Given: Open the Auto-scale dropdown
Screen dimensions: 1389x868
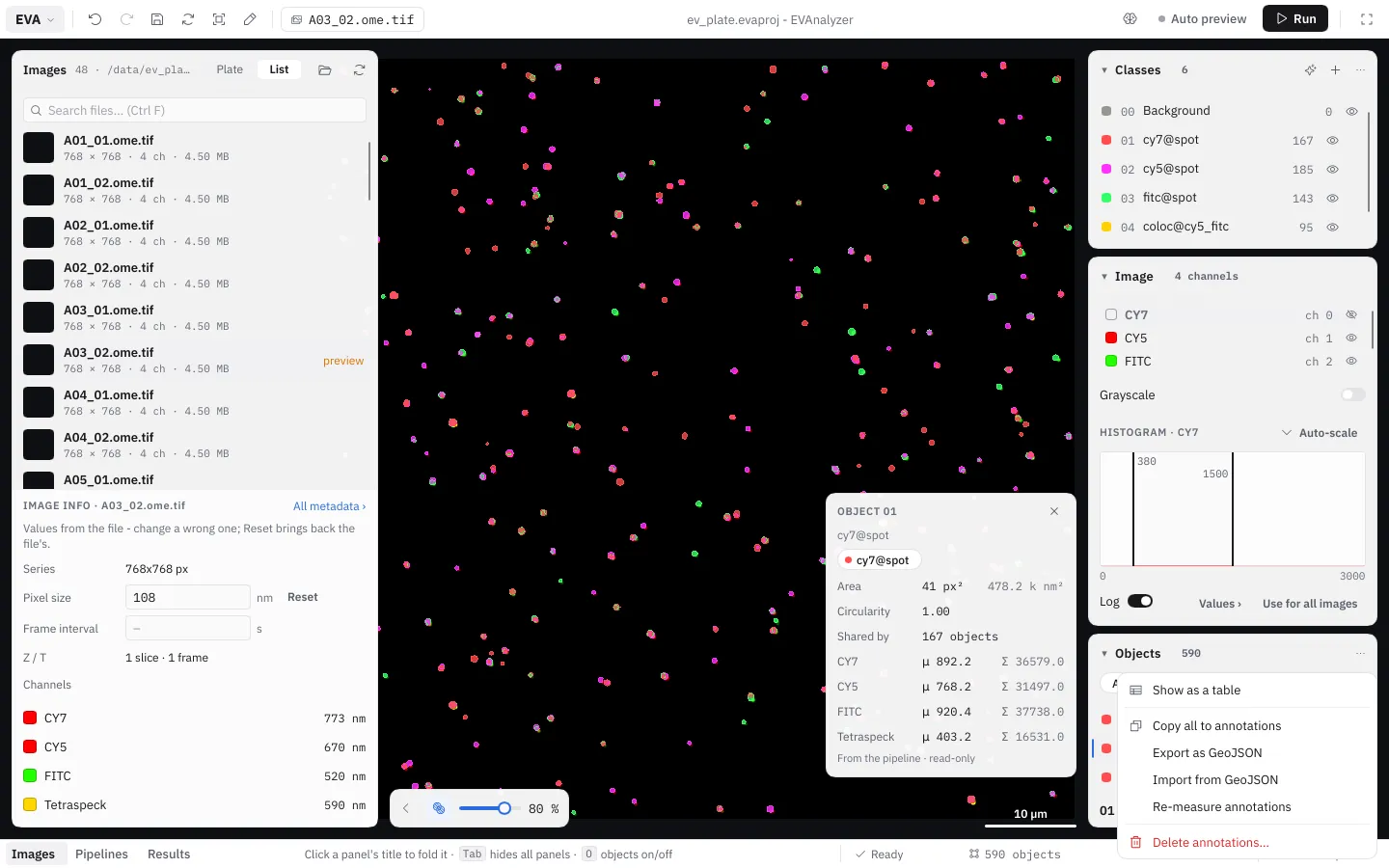Looking at the screenshot, I should point(1319,432).
